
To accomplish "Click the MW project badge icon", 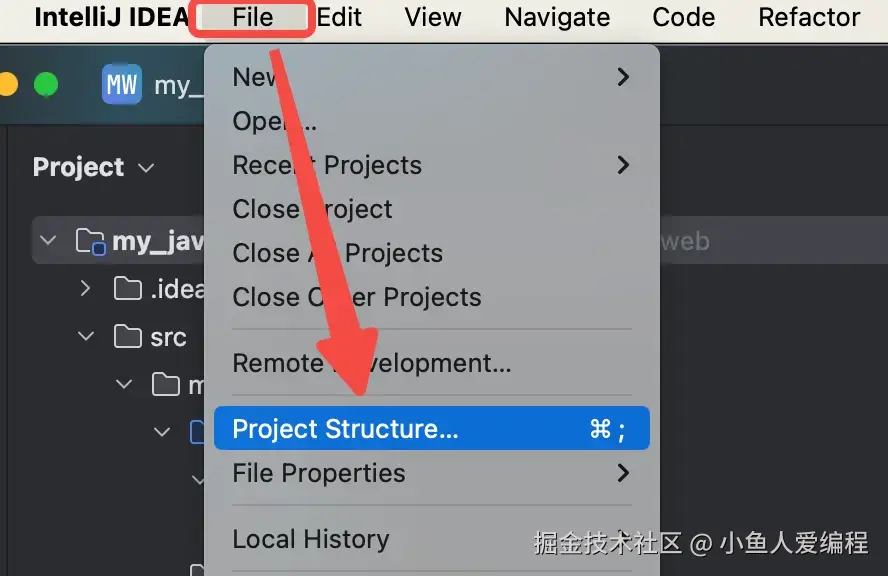I will [122, 85].
